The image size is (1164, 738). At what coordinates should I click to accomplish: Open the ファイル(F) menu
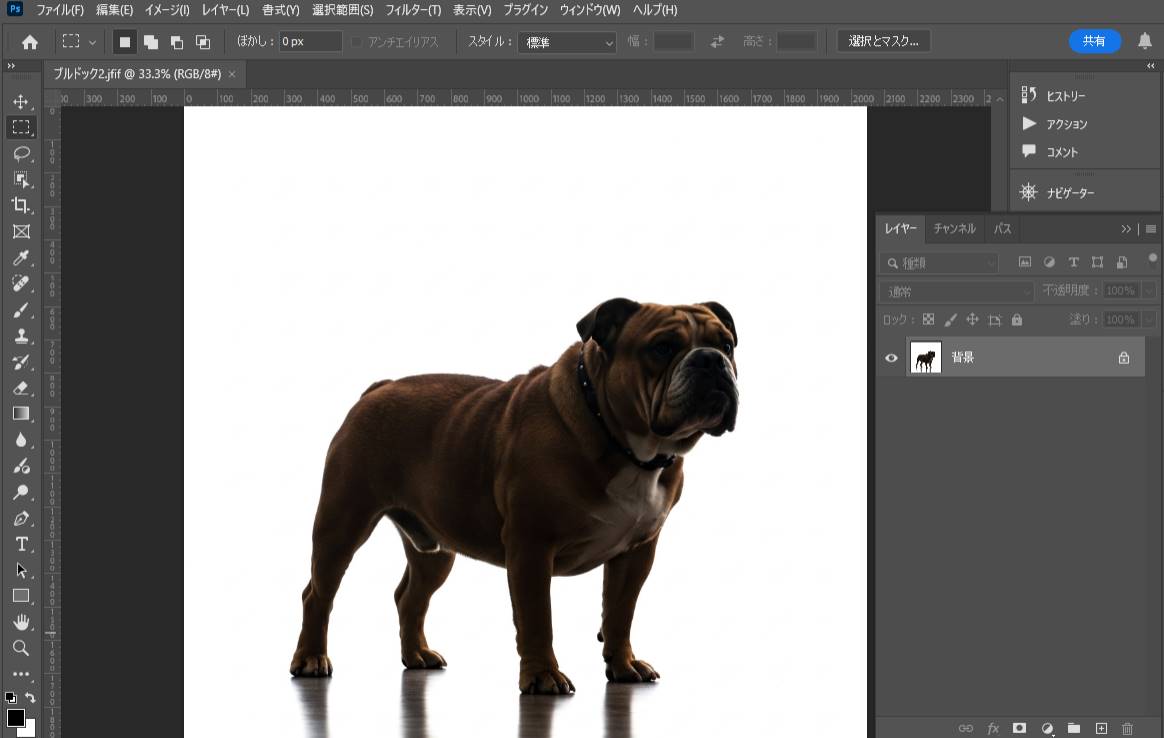[x=59, y=10]
